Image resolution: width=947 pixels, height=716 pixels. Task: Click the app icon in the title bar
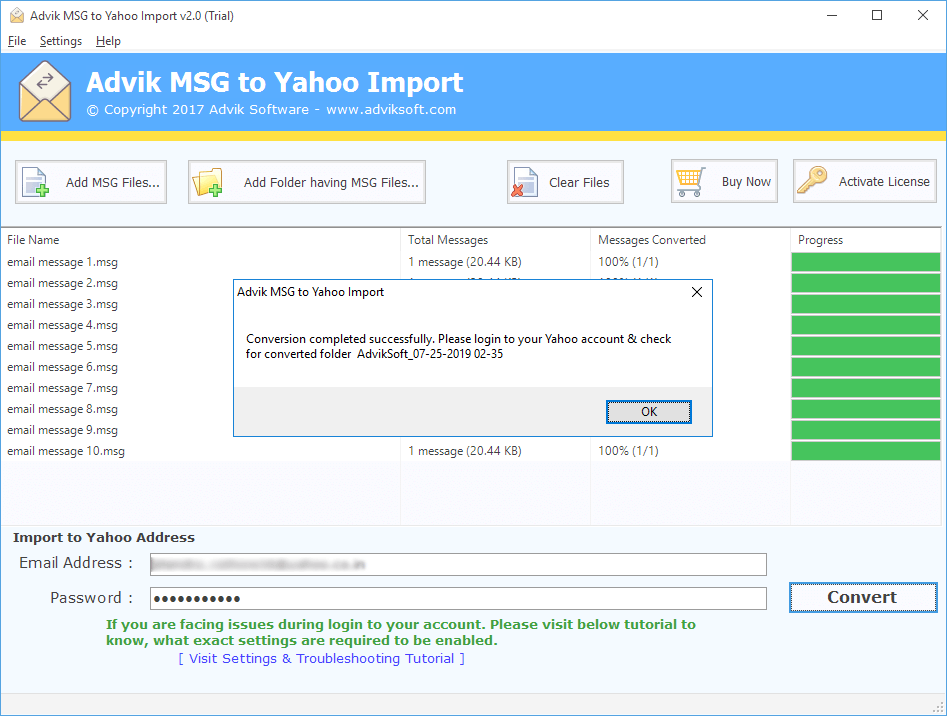point(17,16)
